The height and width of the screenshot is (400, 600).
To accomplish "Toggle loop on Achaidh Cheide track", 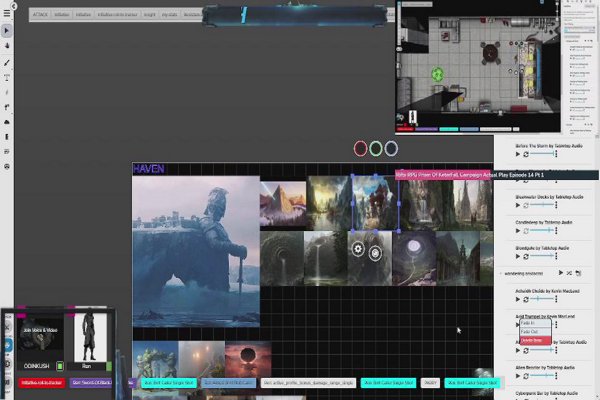I will point(526,299).
